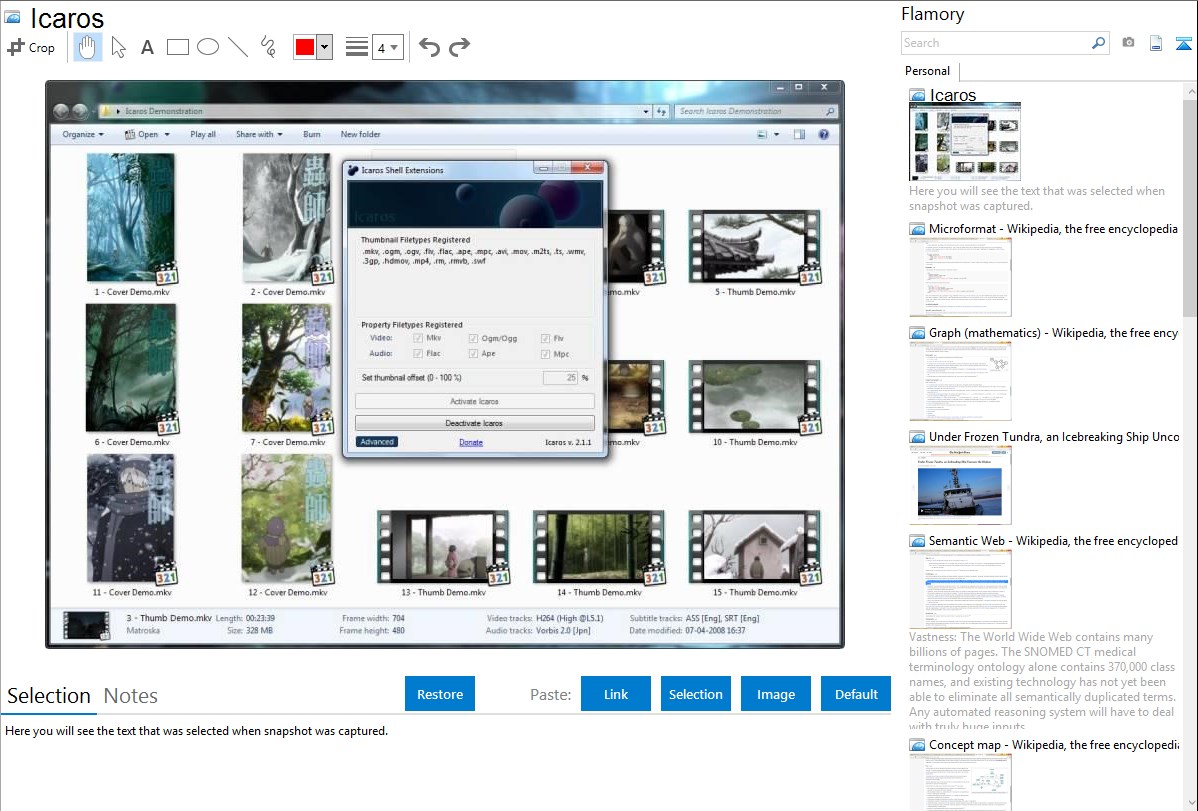Undo the last annotation
1198x811 pixels.
click(429, 47)
